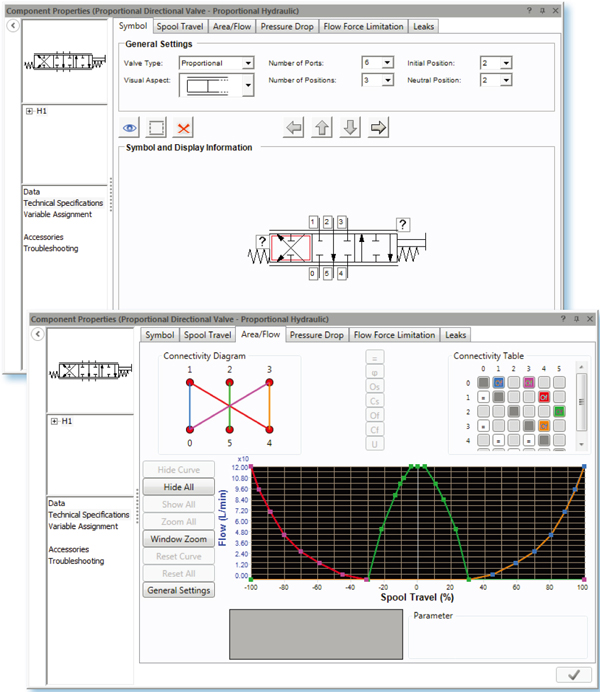Expand the H1 tree node in front window
This screenshot has height=692, width=600.
54,421
